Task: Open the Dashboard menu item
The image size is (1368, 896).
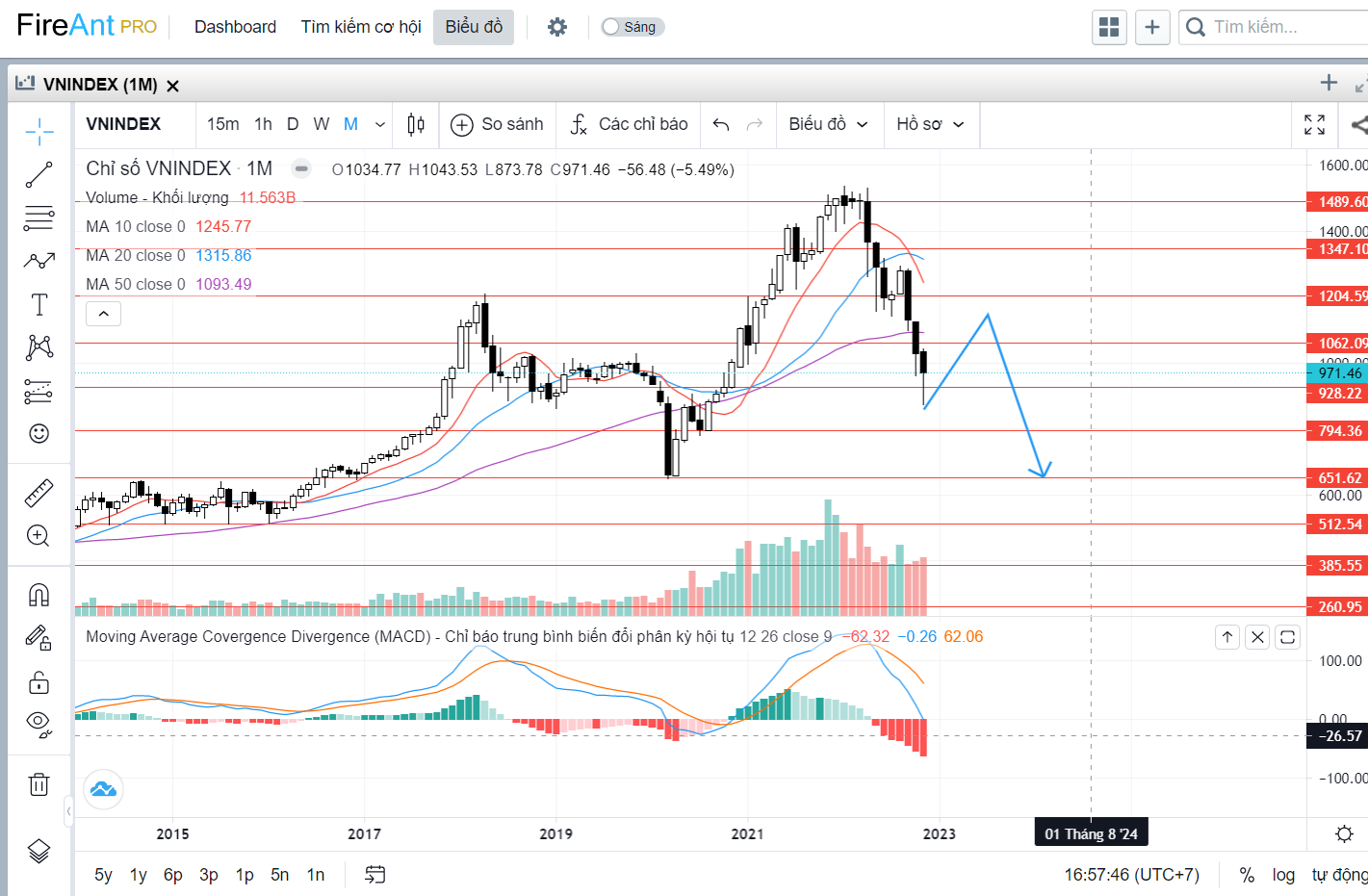Action: click(235, 27)
